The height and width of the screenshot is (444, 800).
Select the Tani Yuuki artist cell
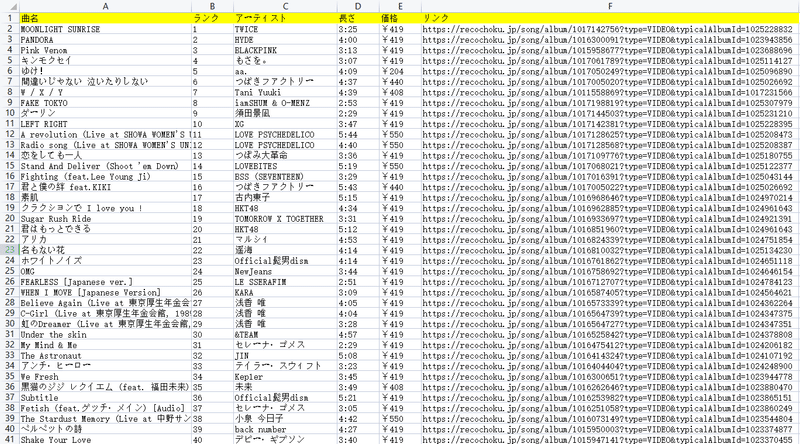point(285,92)
